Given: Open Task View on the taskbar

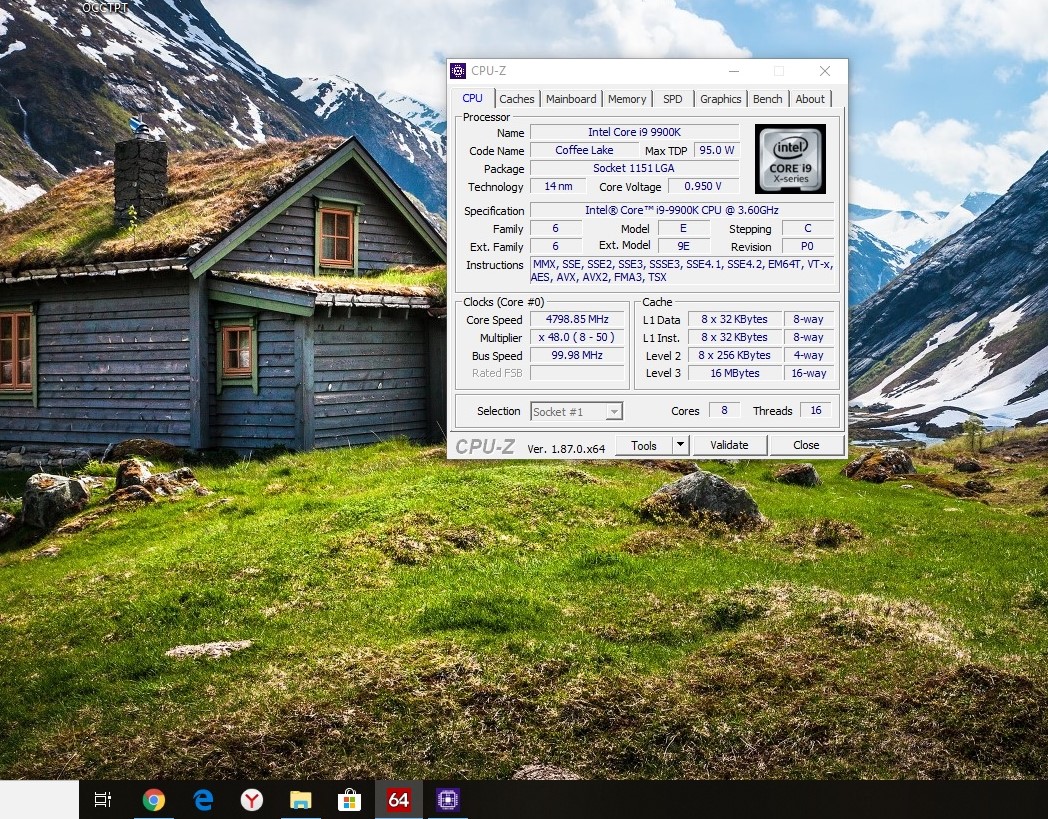Looking at the screenshot, I should point(103,799).
